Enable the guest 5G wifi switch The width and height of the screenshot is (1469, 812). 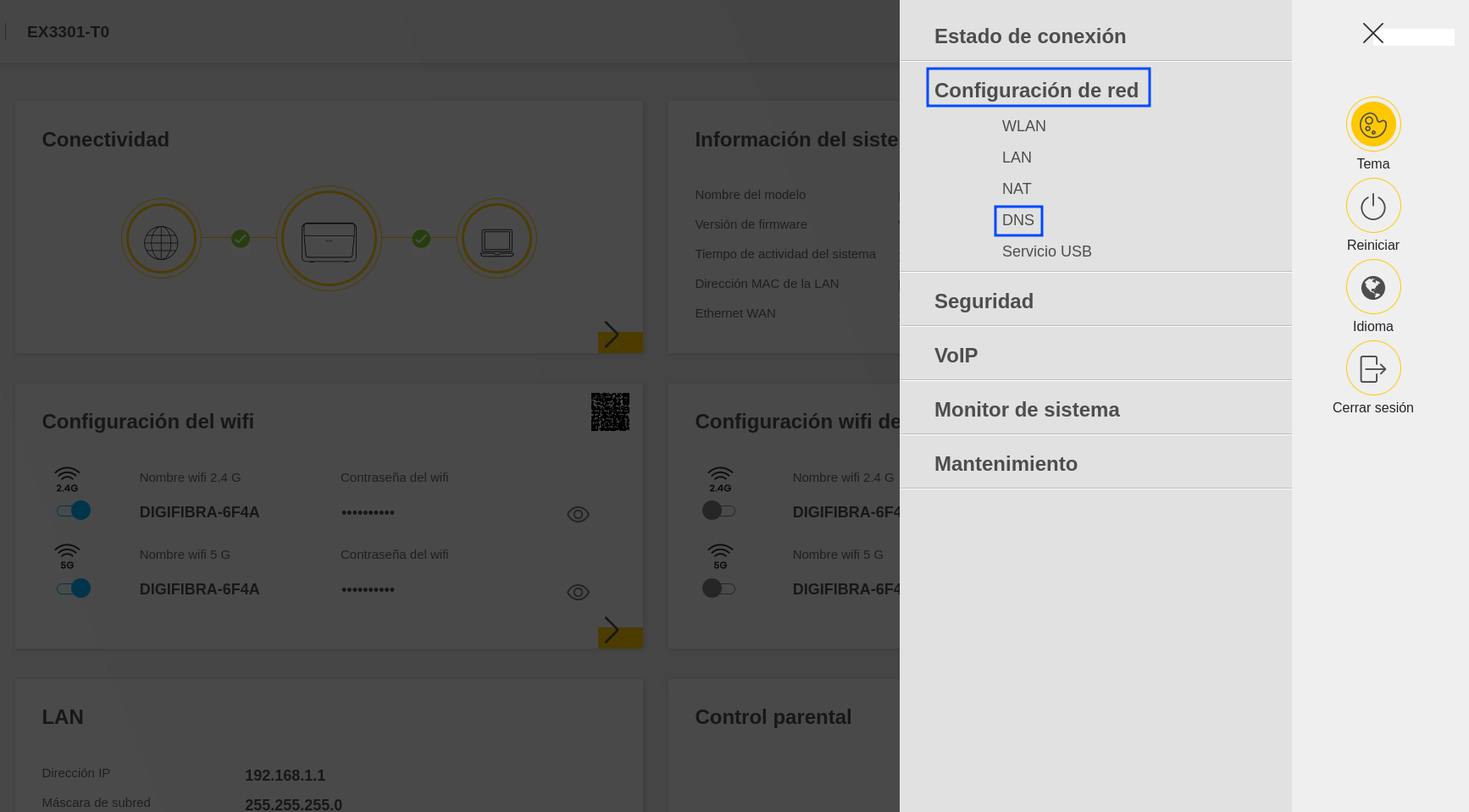pos(718,588)
